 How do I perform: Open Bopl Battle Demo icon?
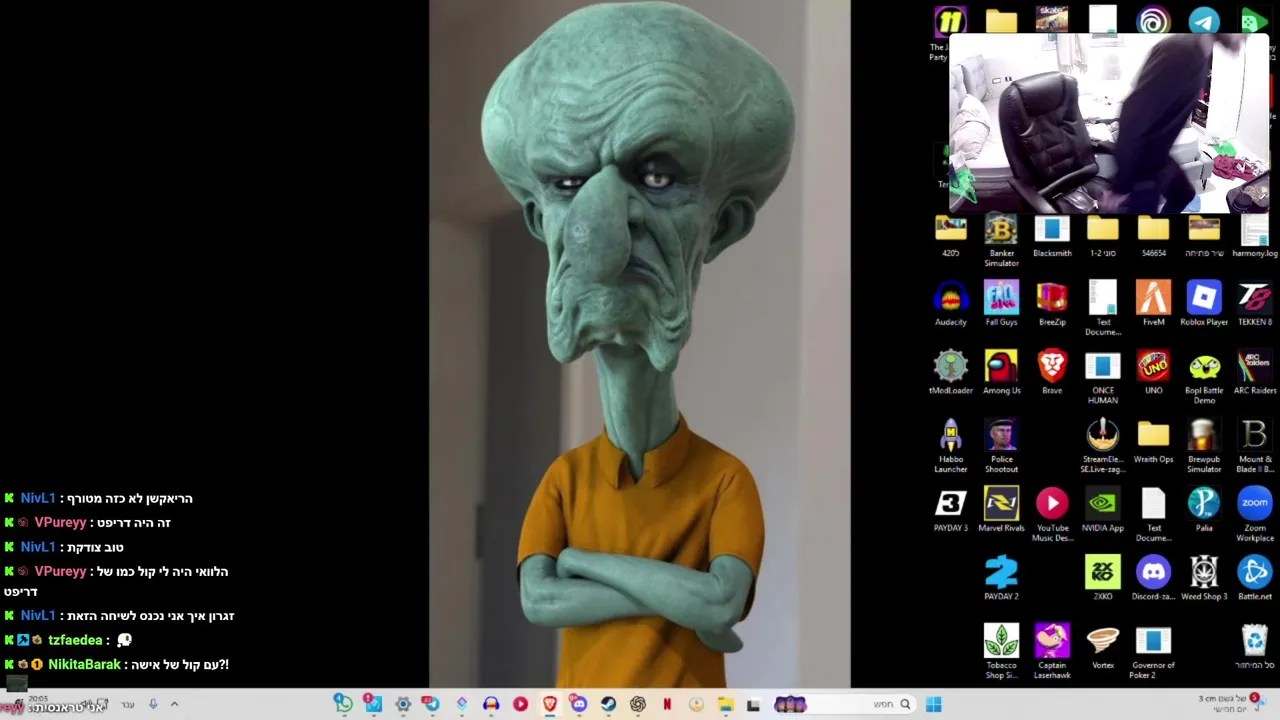coord(1204,376)
